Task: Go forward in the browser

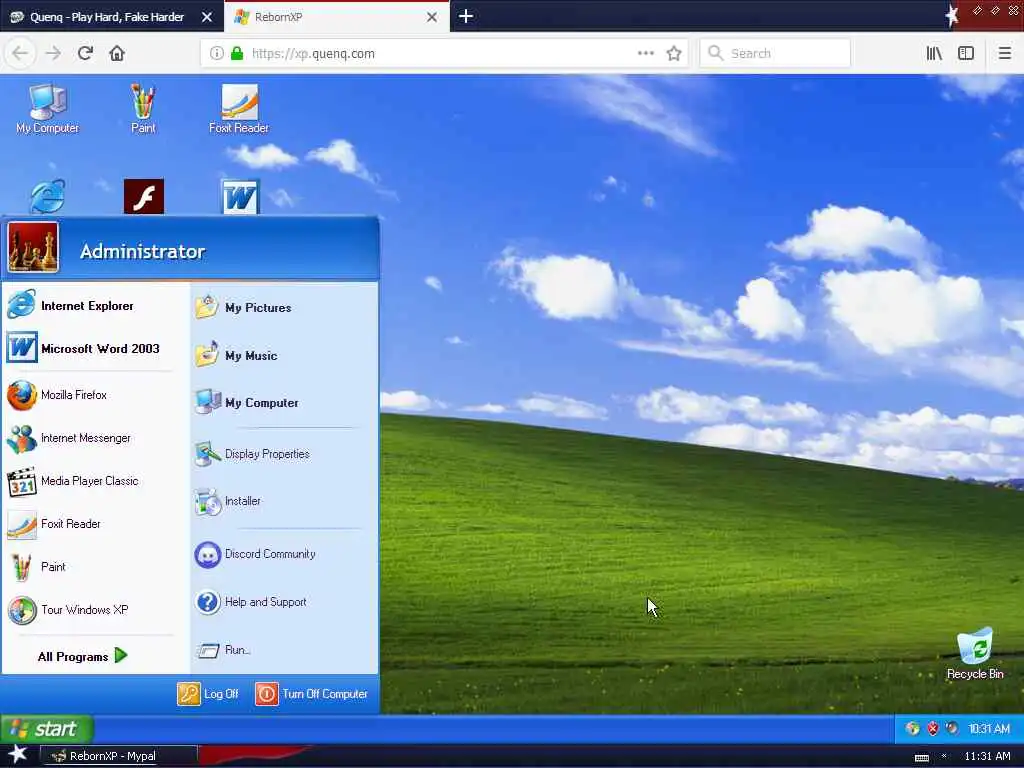Action: (x=53, y=54)
